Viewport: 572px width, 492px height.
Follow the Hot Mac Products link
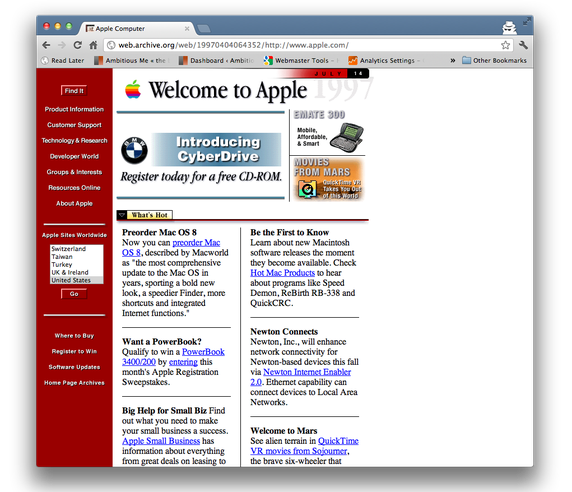(282, 273)
